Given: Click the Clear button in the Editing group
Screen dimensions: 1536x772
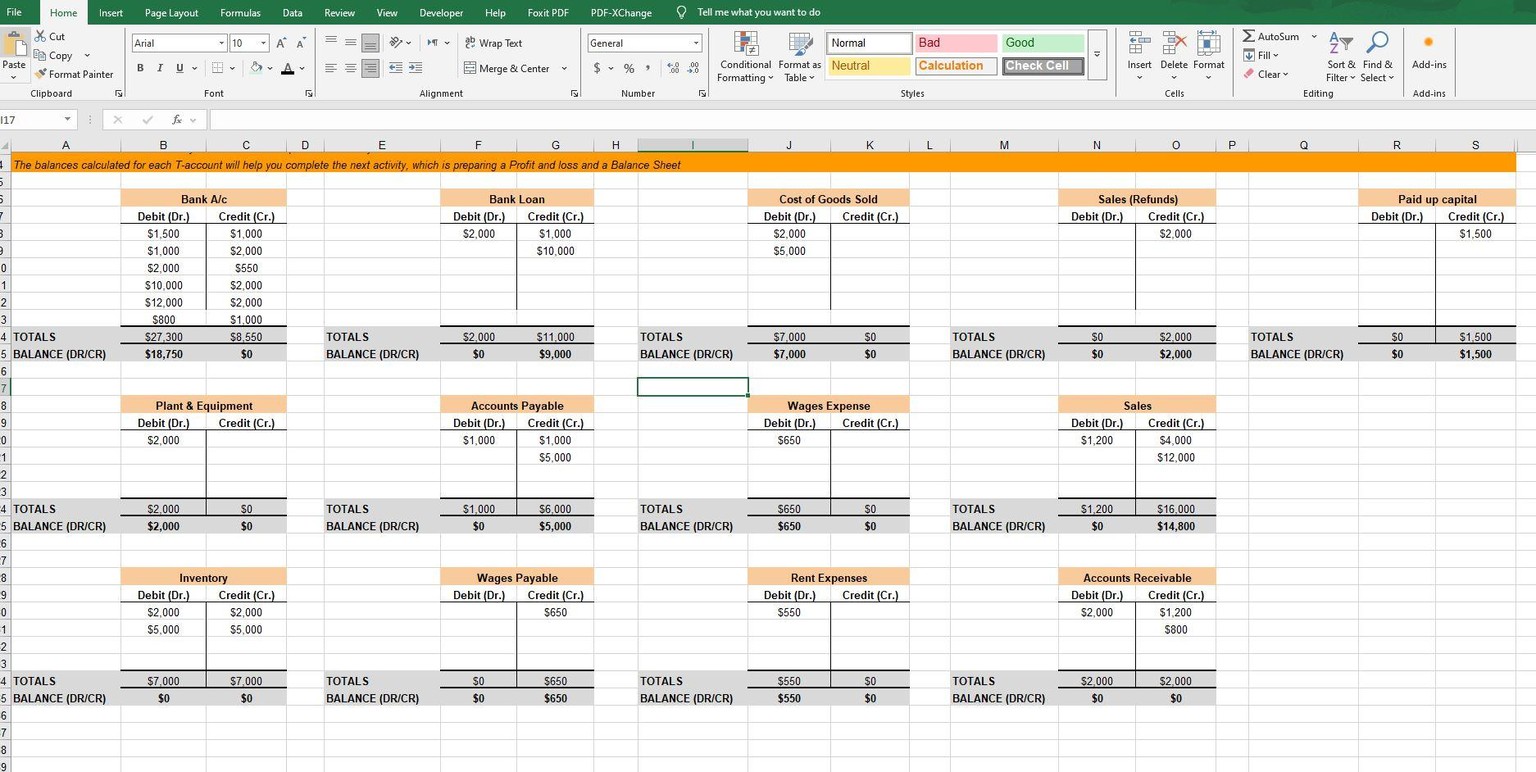Looking at the screenshot, I should point(1265,74).
